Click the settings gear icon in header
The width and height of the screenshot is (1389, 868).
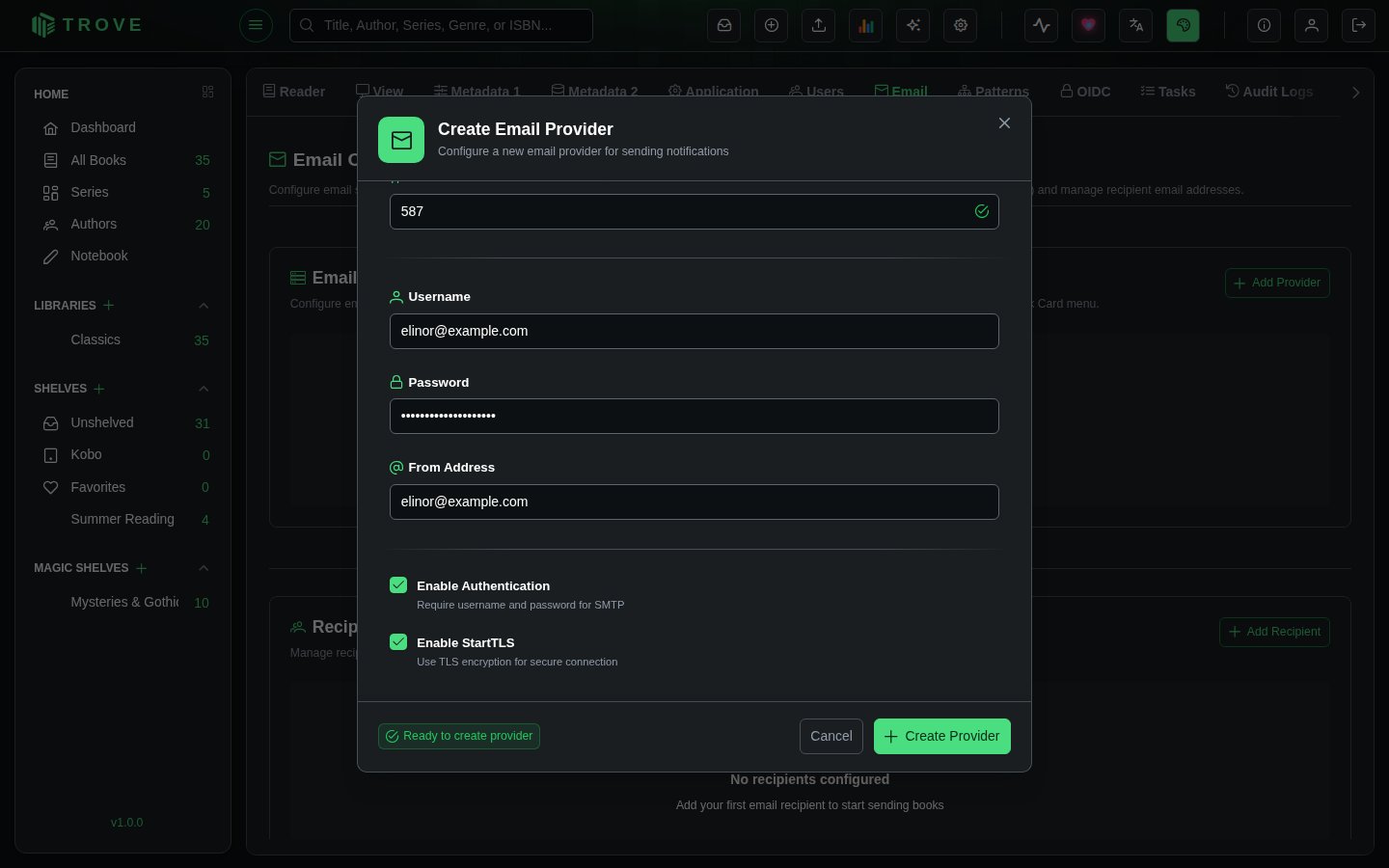961,25
